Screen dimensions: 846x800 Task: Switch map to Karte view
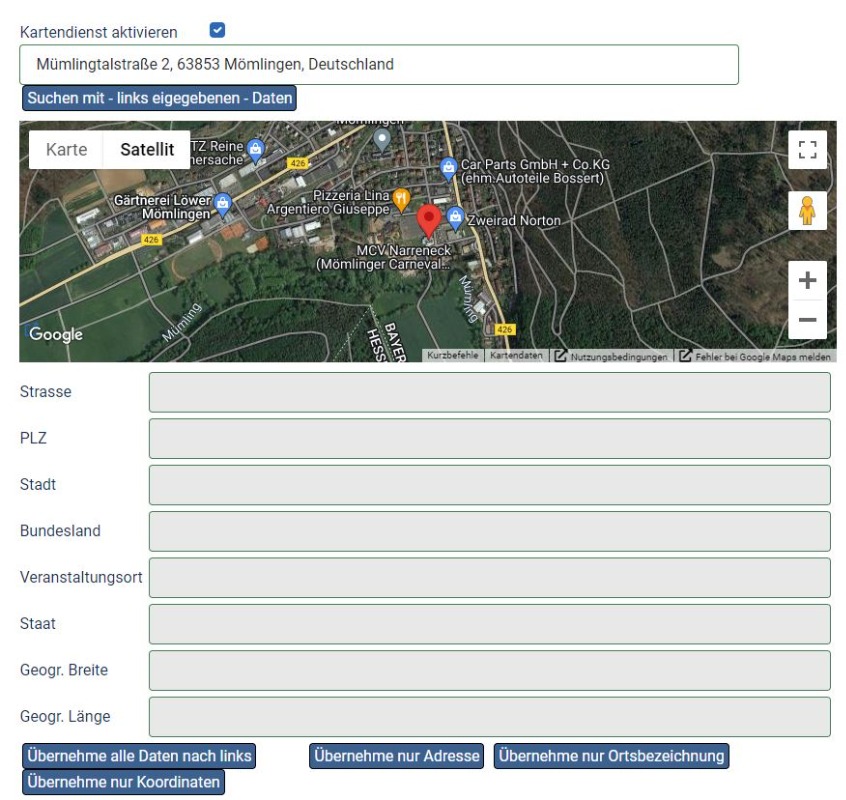pyautogui.click(x=66, y=149)
